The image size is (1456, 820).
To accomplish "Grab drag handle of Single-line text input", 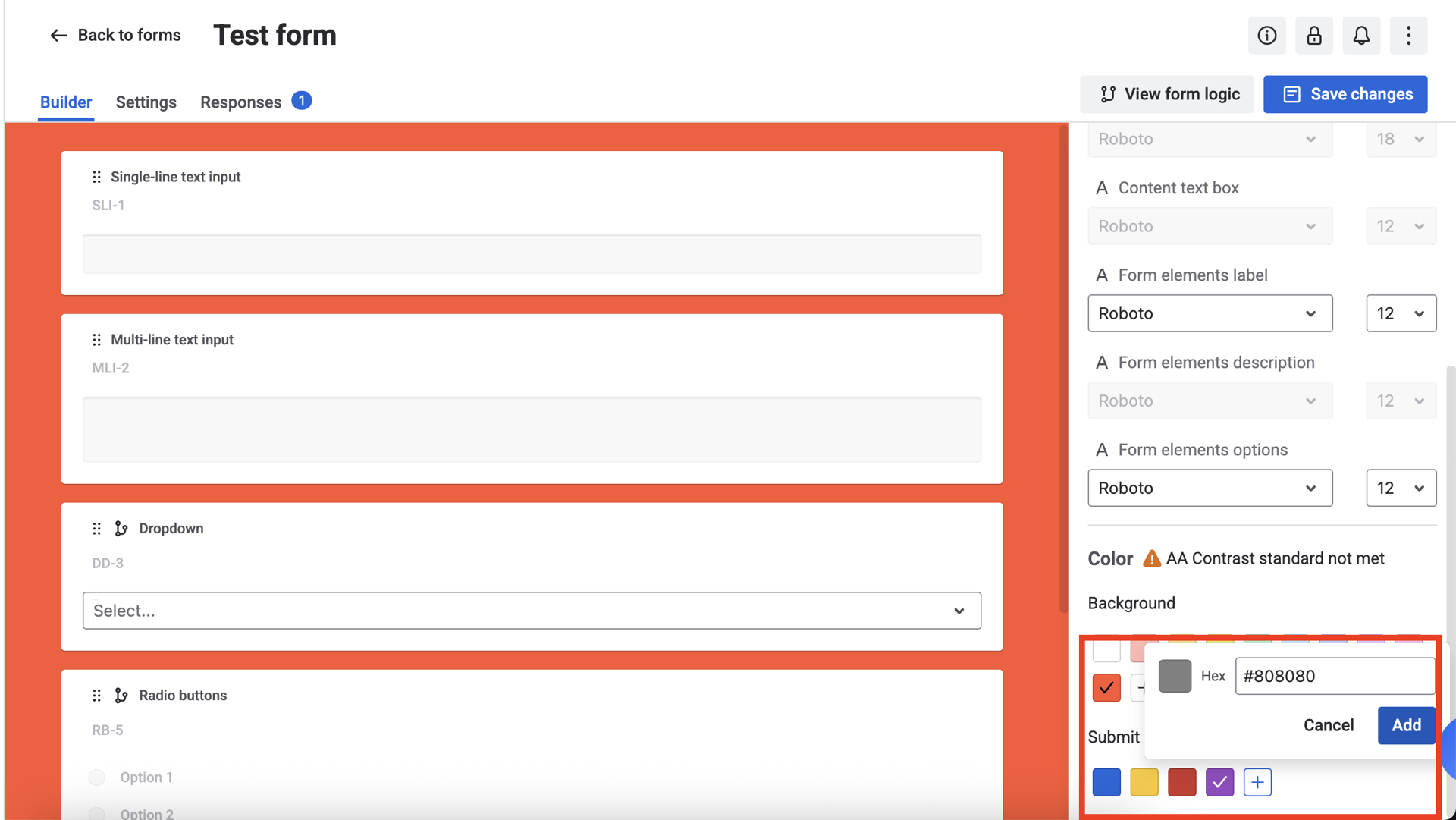I will coord(96,177).
